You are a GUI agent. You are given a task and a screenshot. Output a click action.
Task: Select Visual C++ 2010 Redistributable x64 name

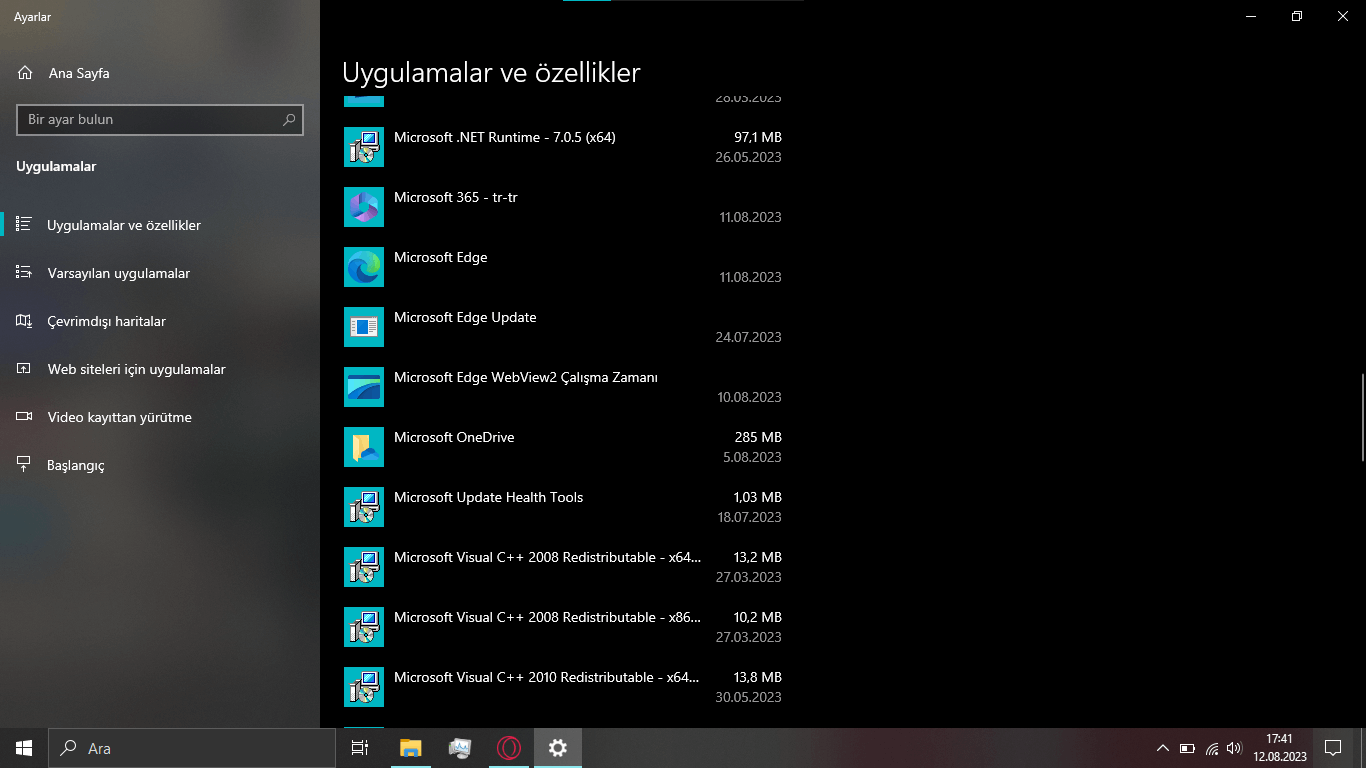[548, 677]
